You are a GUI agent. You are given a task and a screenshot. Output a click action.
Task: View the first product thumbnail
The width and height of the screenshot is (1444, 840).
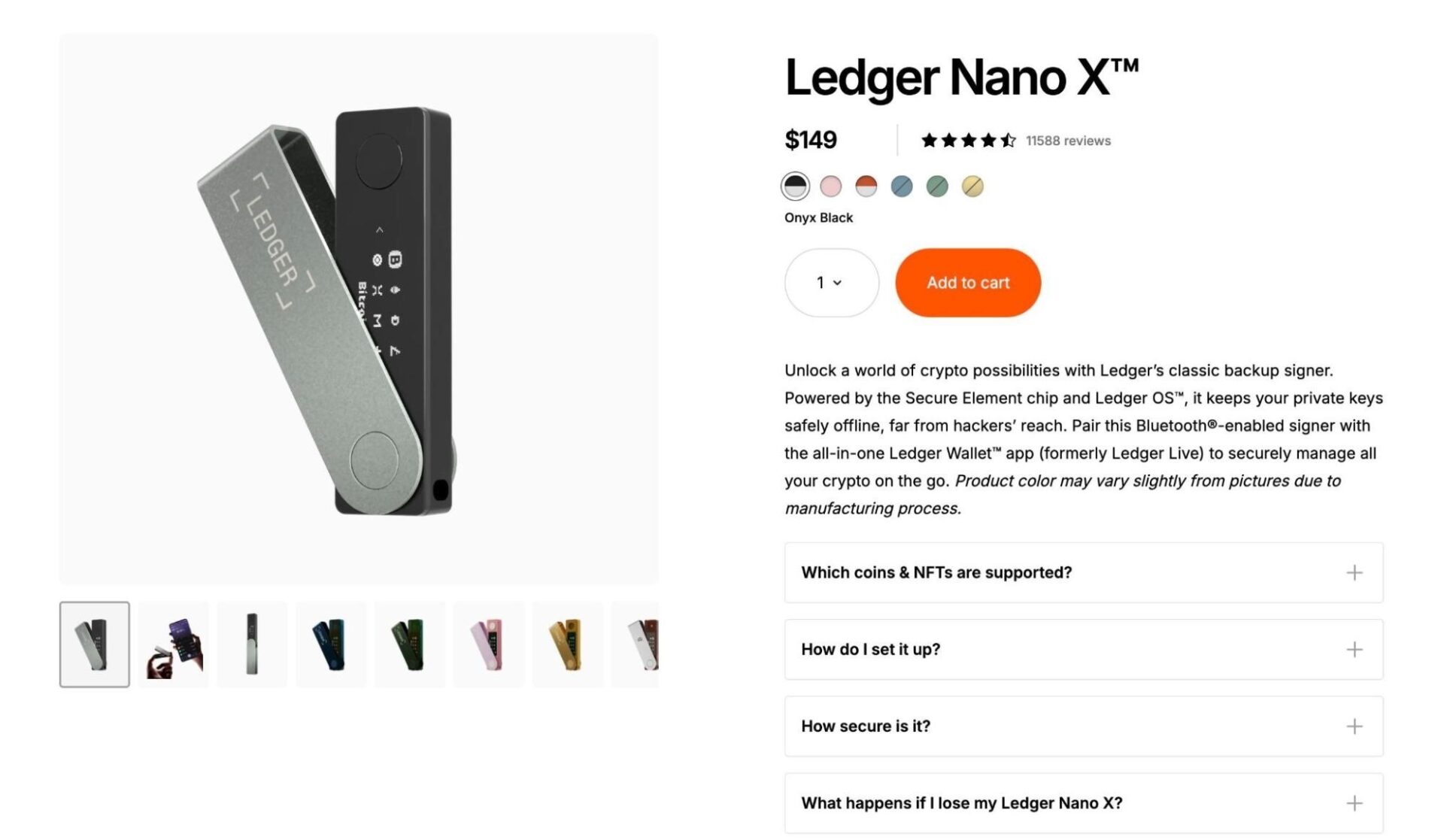pyautogui.click(x=95, y=644)
